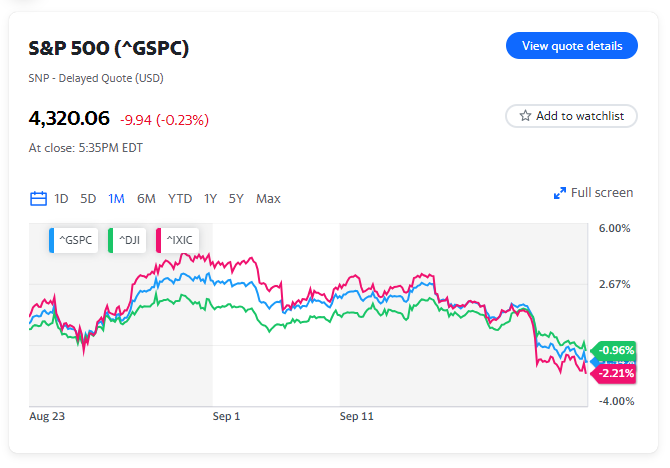Image resolution: width=670 pixels, height=468 pixels.
Task: Click the pink -2.21% value tag
Action: [614, 374]
